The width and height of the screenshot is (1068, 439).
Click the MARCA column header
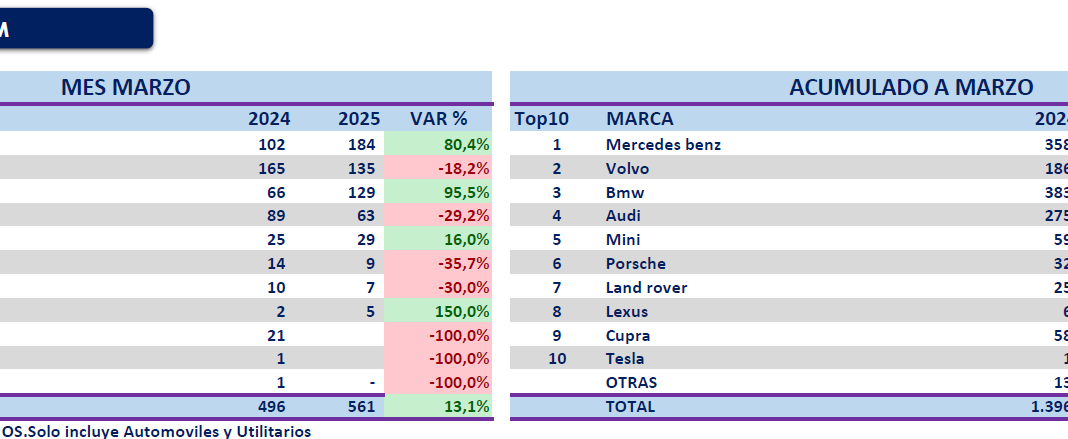tap(640, 119)
